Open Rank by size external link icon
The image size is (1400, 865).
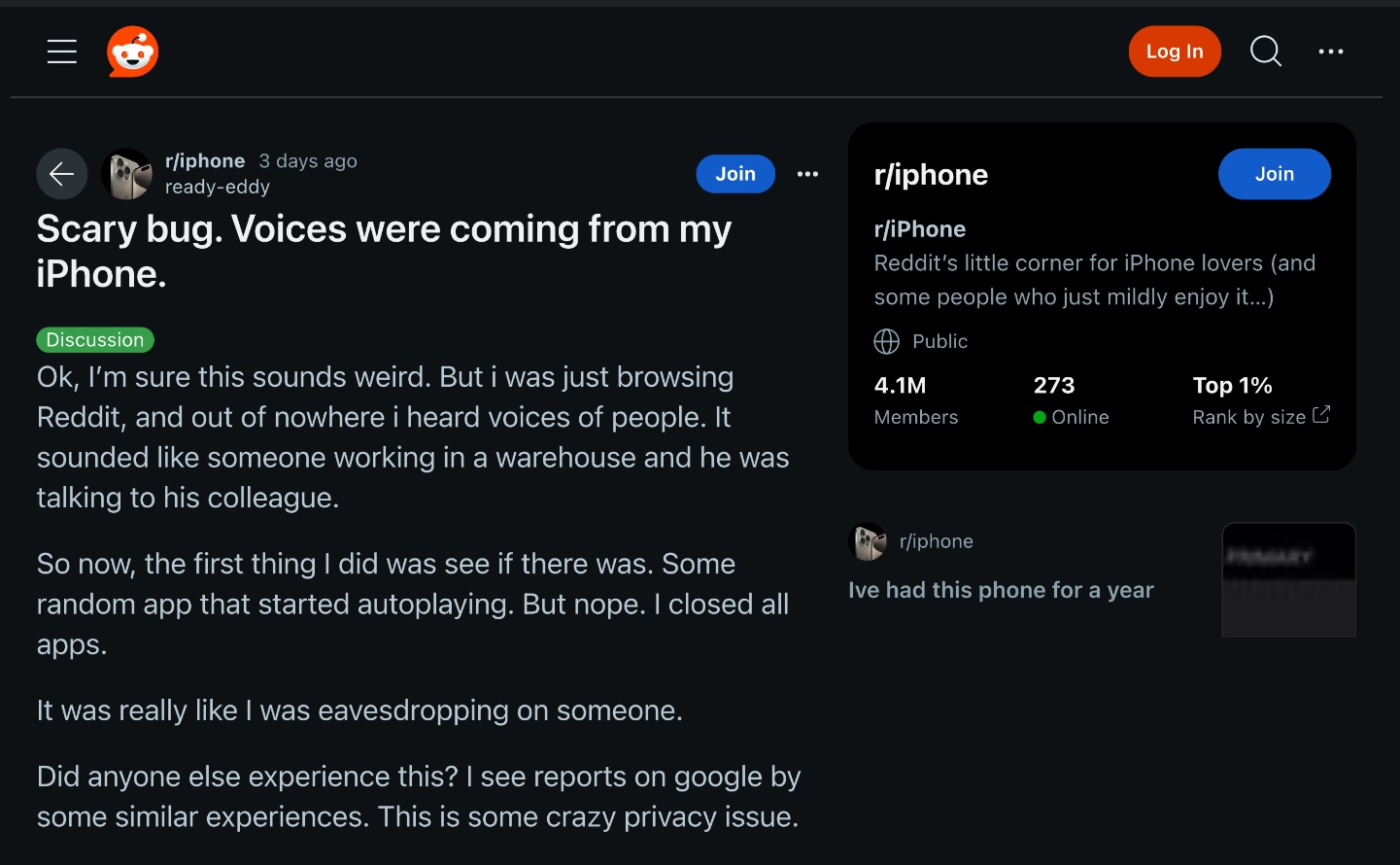coord(1320,415)
